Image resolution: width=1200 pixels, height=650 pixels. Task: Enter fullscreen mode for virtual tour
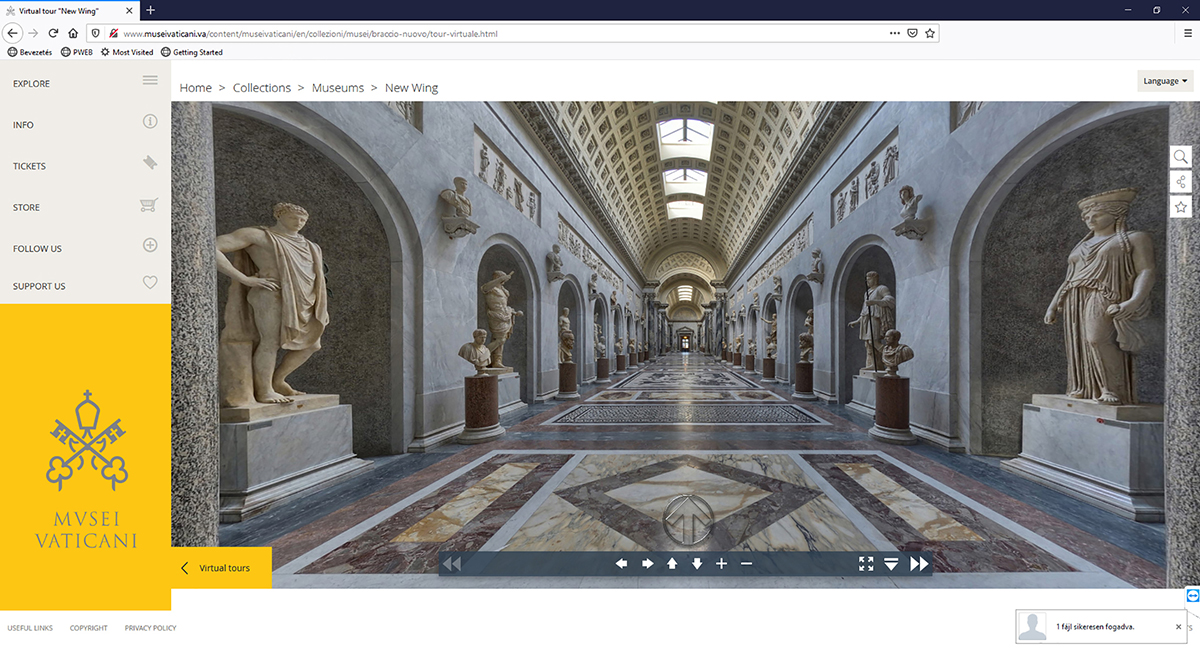[866, 564]
